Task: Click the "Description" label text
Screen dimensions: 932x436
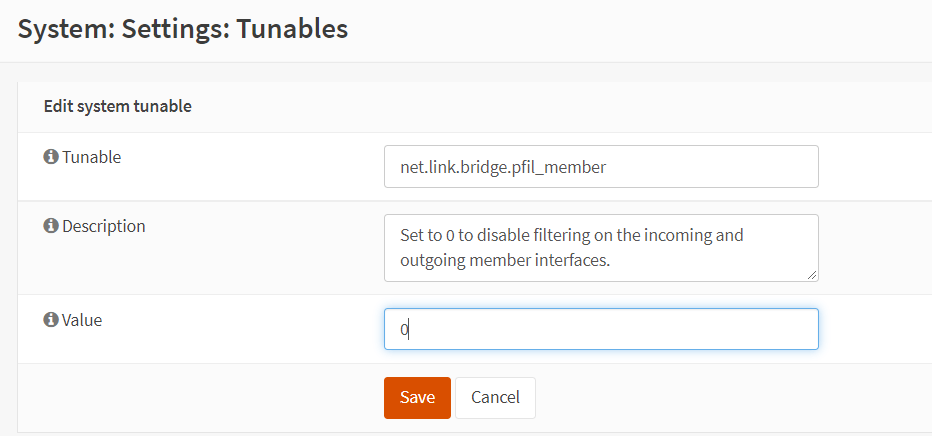Action: (x=103, y=226)
